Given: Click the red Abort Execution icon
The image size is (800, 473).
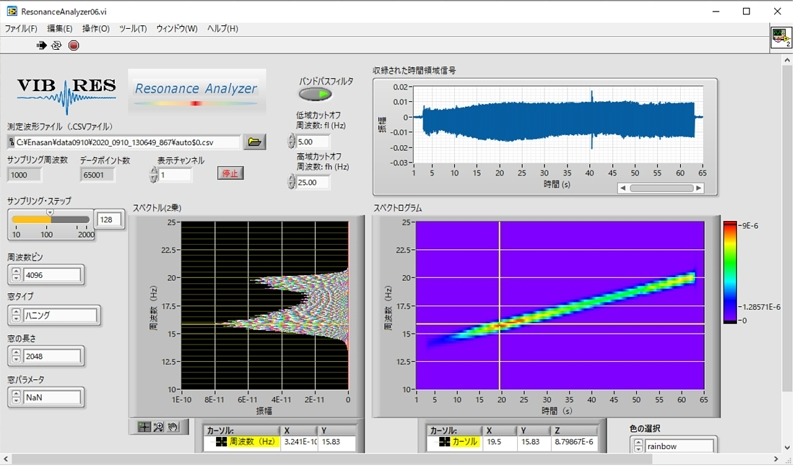Looking at the screenshot, I should point(74,45).
